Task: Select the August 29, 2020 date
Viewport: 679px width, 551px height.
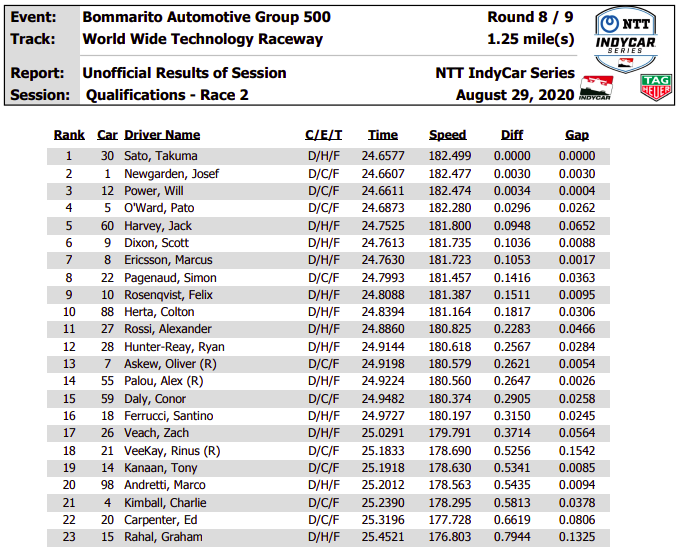Action: [x=515, y=95]
